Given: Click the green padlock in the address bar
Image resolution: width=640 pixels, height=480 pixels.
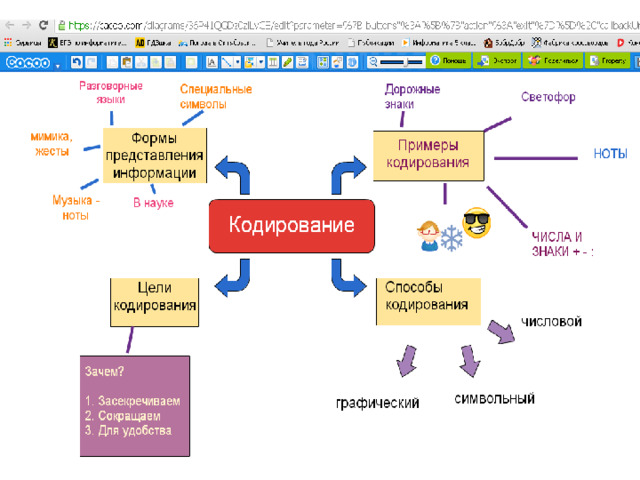Looking at the screenshot, I should coord(62,25).
